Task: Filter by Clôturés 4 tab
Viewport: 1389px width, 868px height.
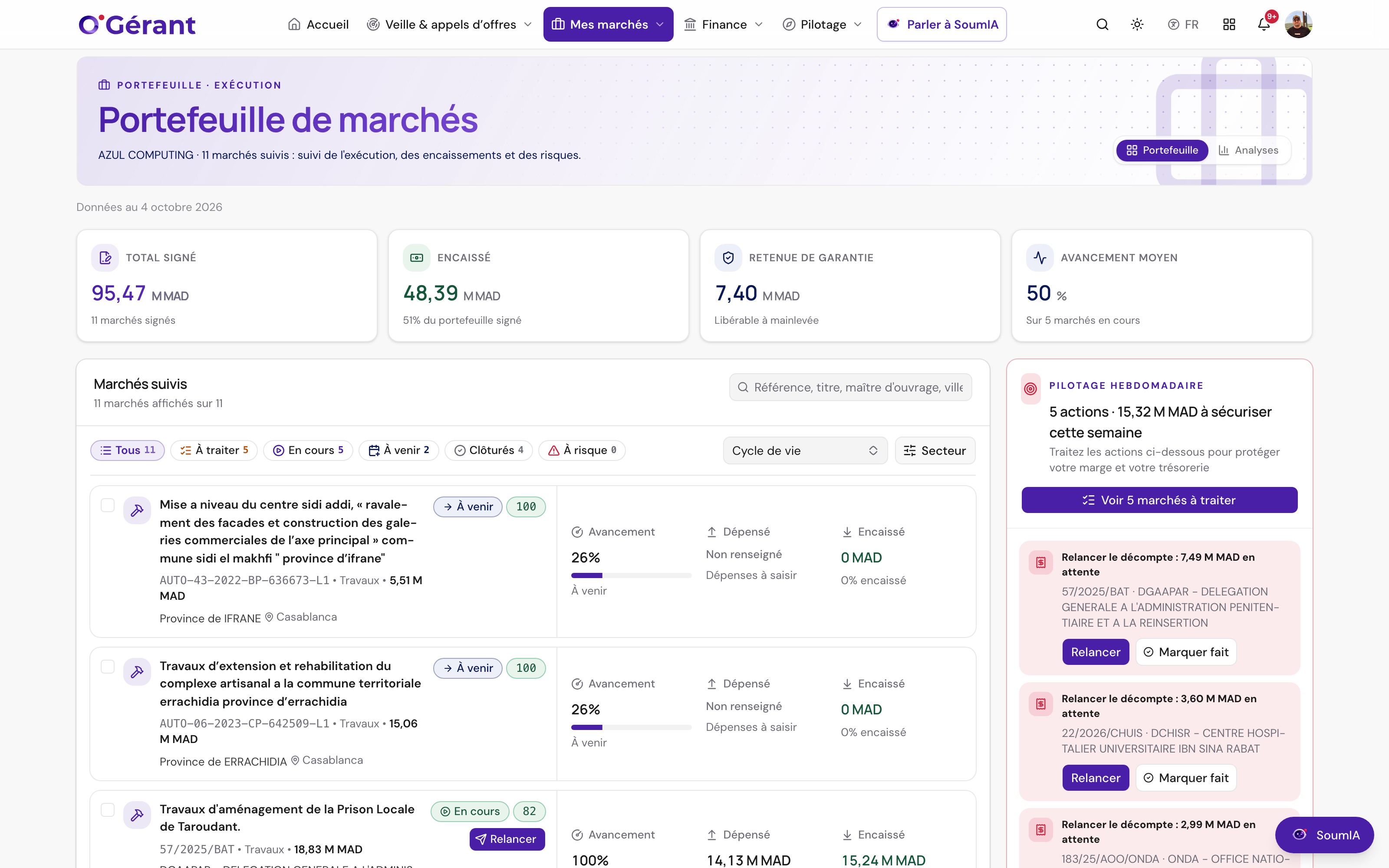Action: (488, 450)
